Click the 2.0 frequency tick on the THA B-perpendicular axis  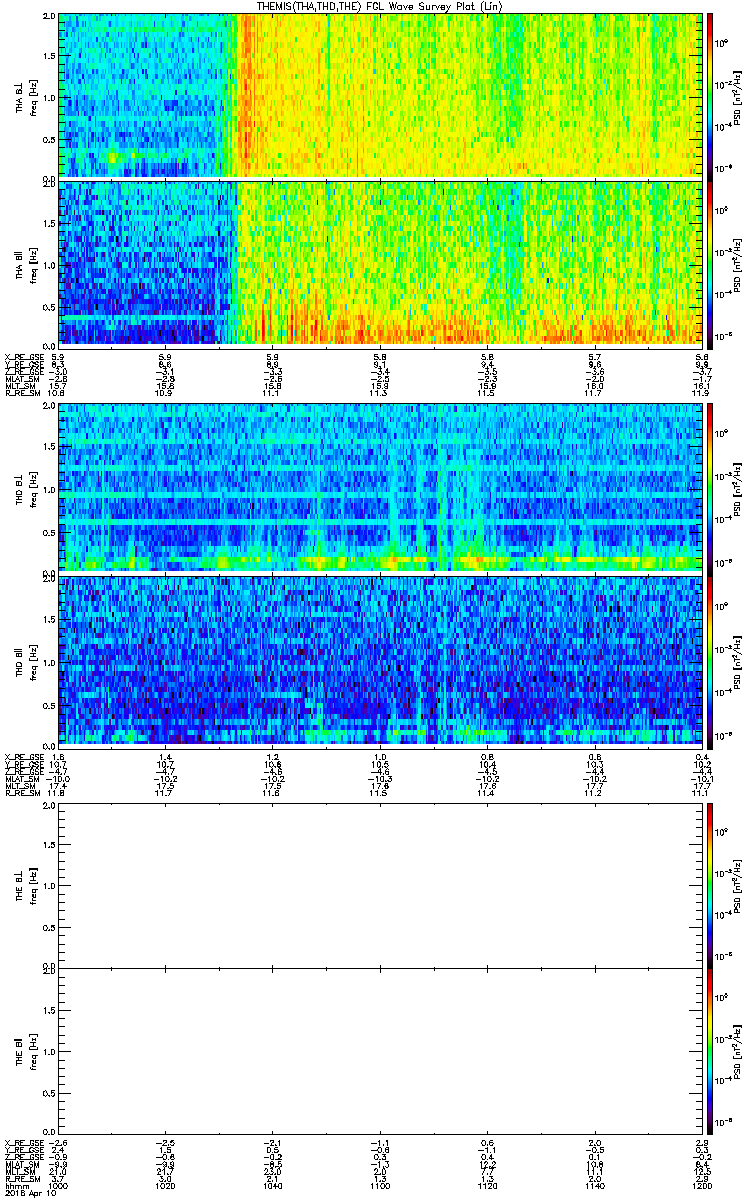[47, 18]
